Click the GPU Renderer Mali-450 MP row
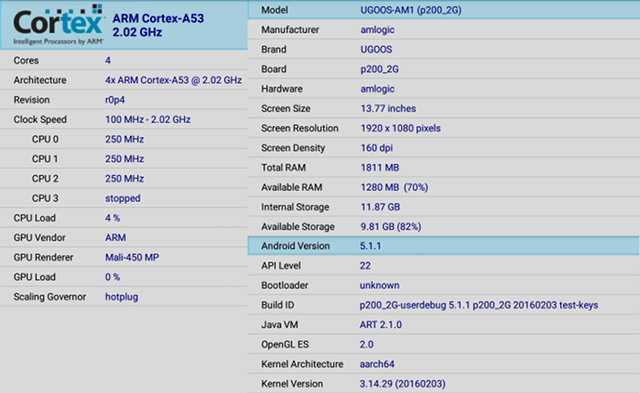 (x=124, y=257)
